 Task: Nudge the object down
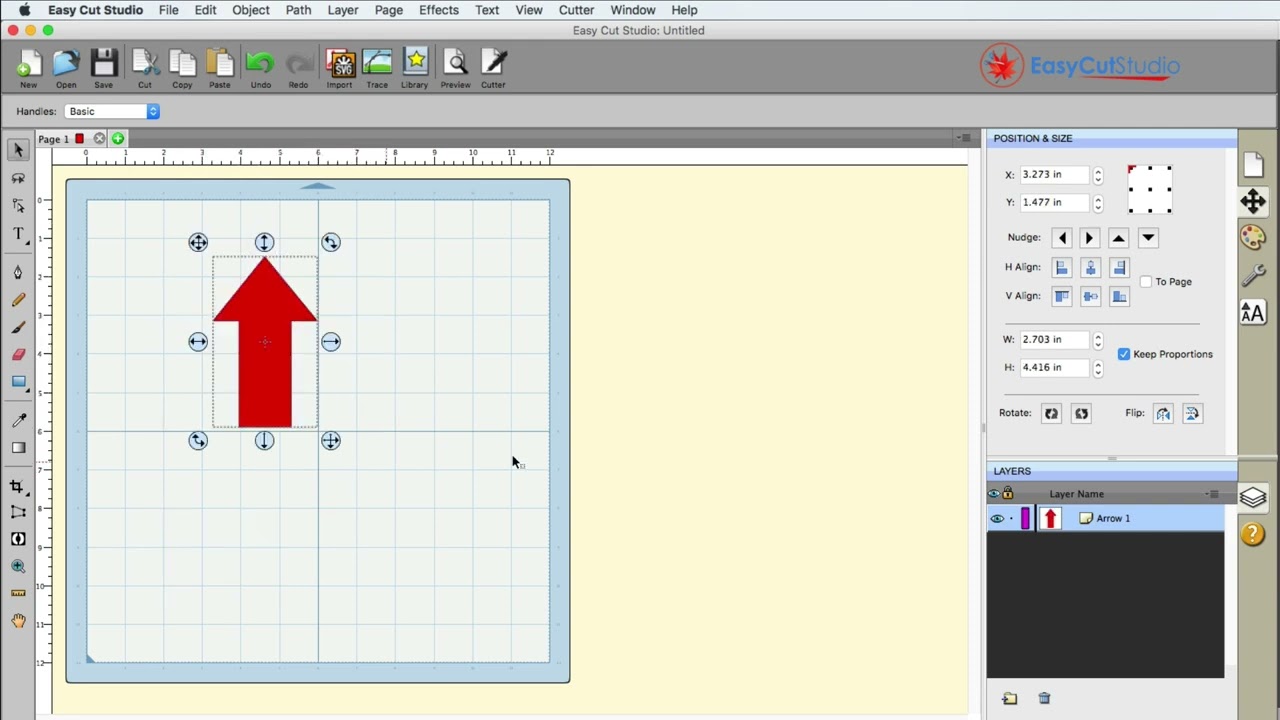pos(1148,238)
